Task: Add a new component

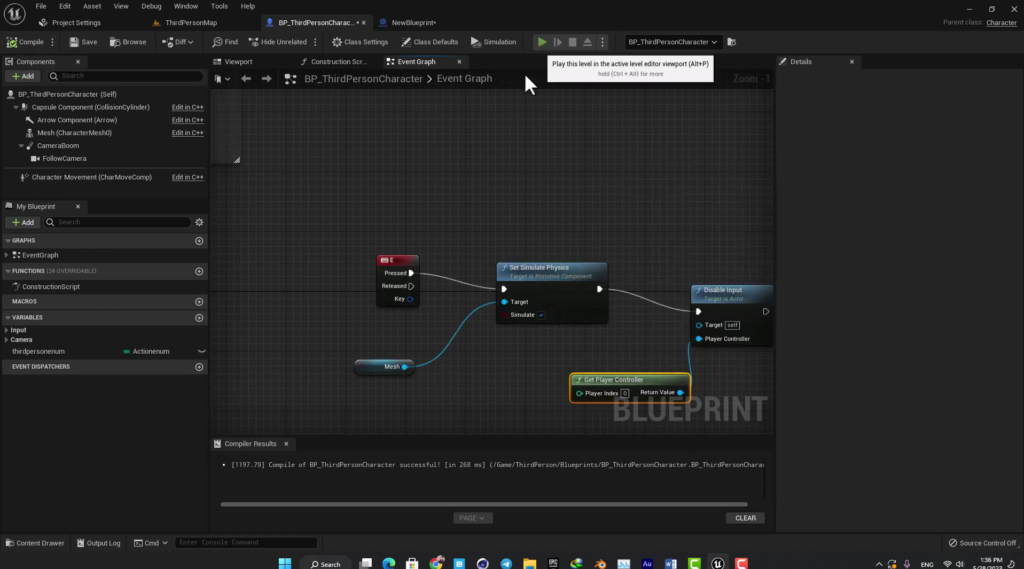Action: (x=23, y=76)
